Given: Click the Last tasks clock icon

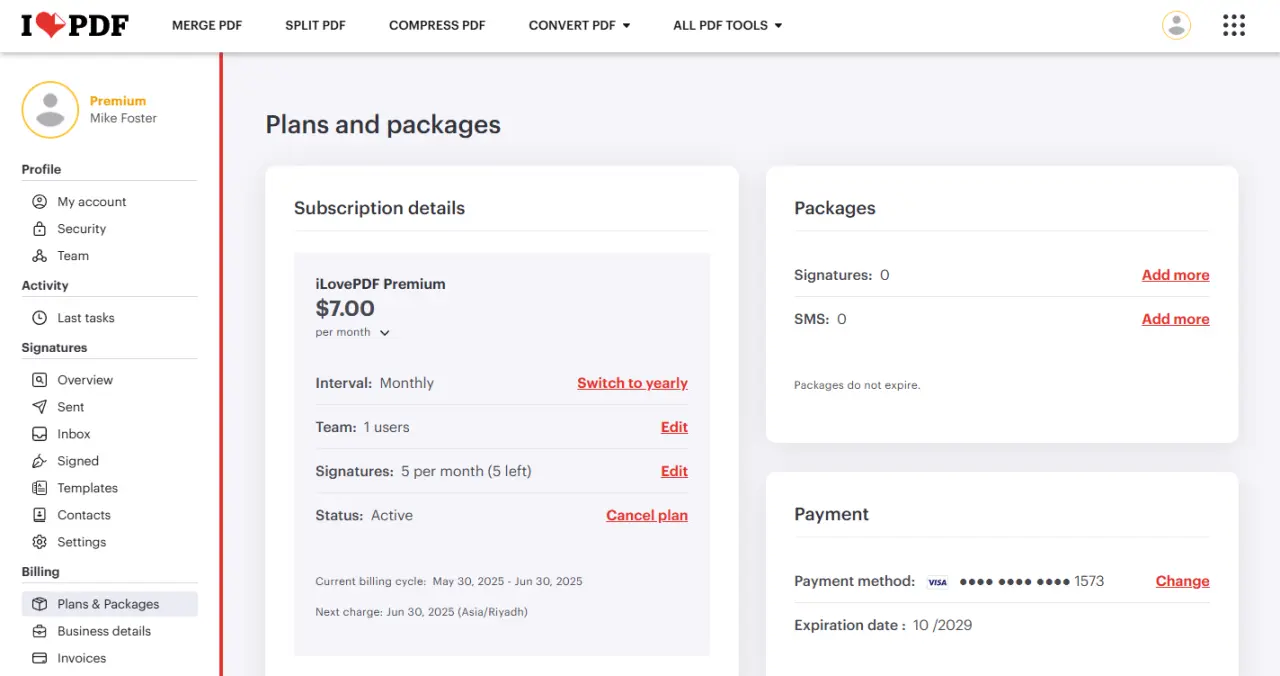Looking at the screenshot, I should 40,318.
